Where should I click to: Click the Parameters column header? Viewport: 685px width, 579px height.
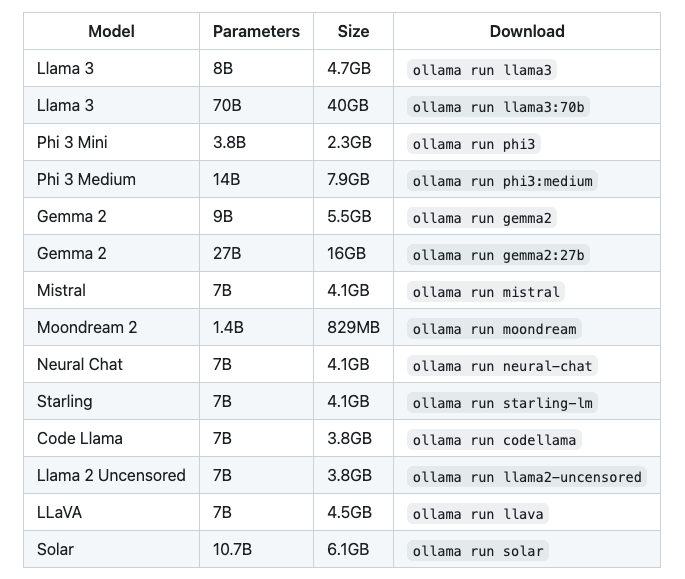[256, 31]
